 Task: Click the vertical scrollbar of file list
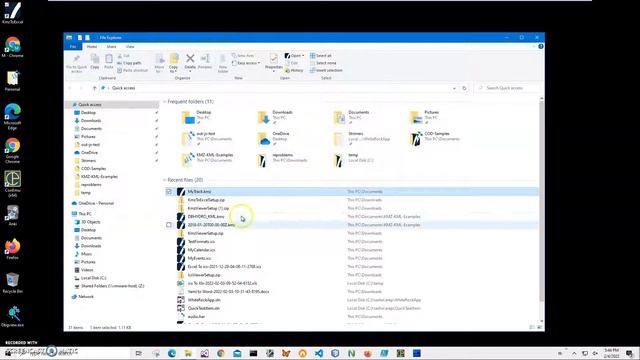542,202
